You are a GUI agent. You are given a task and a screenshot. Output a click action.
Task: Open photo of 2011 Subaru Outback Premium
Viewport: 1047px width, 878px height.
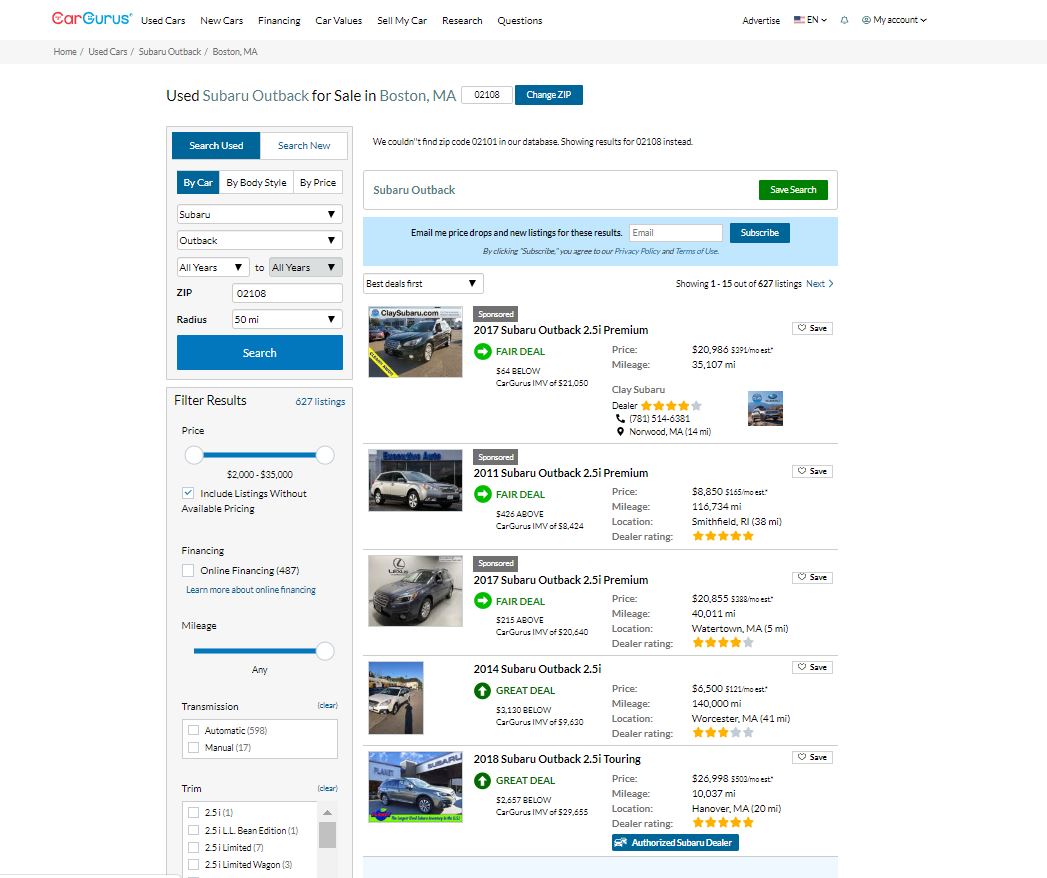click(x=415, y=480)
